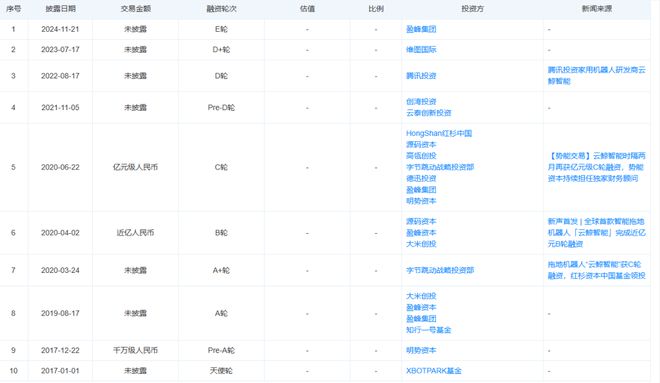Click the E轮 round cell

pyautogui.click(x=221, y=29)
